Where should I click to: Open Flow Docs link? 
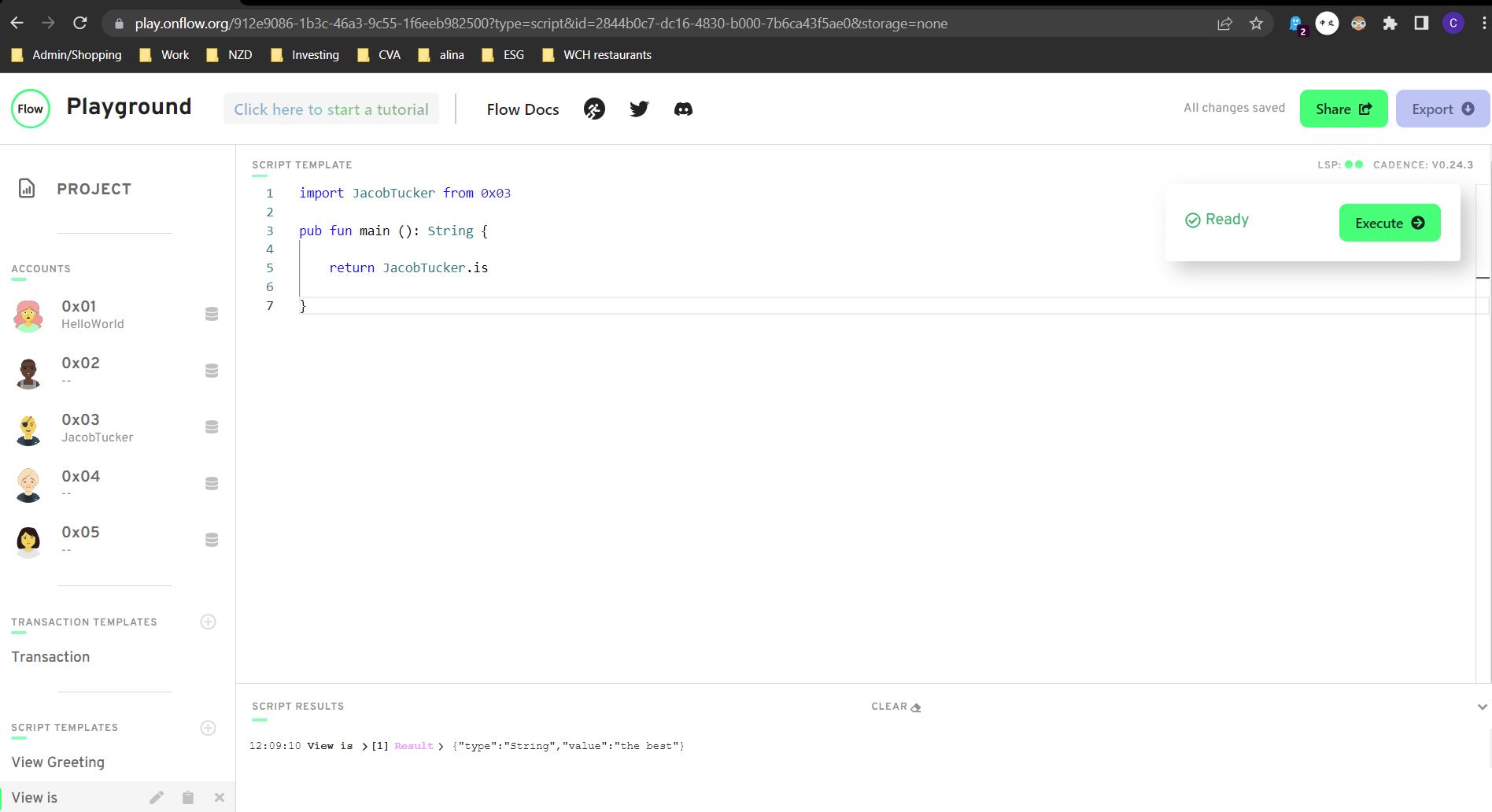tap(523, 109)
